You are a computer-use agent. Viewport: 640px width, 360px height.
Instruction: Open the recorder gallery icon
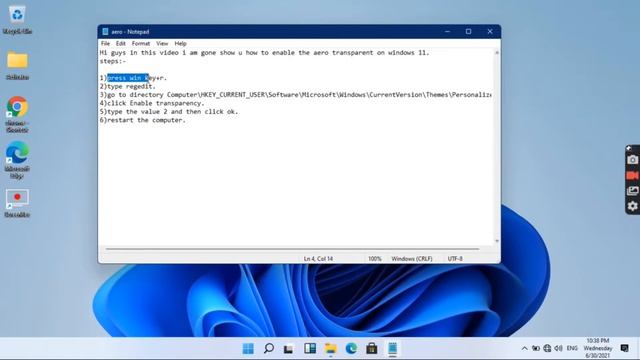coord(632,191)
